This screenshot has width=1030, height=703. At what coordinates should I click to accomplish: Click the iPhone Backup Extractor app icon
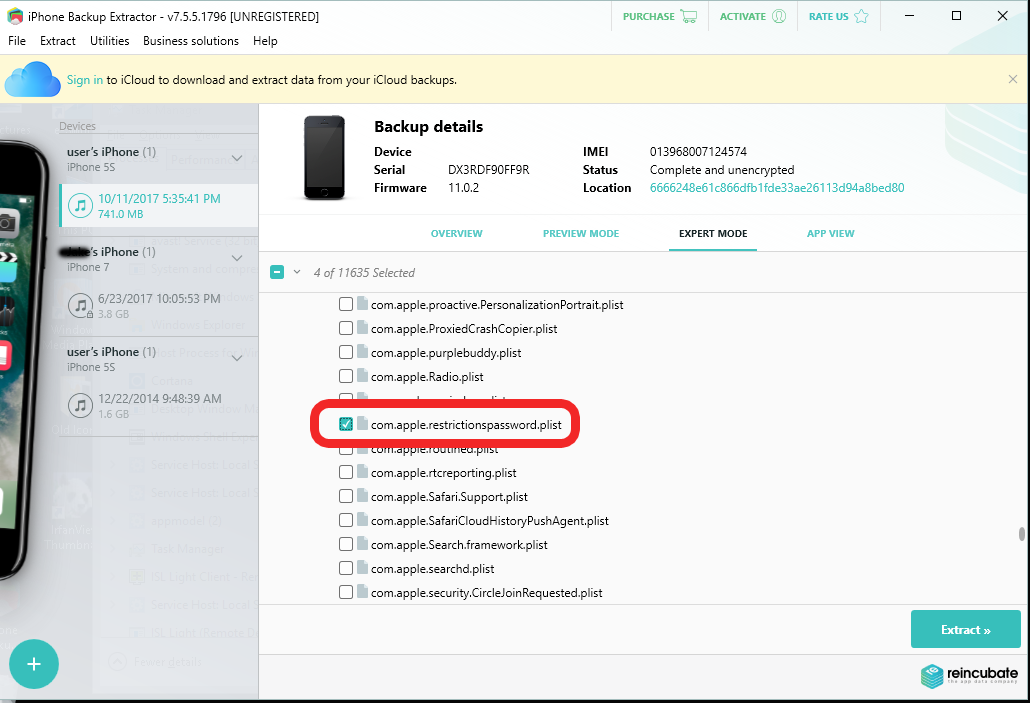(x=15, y=16)
